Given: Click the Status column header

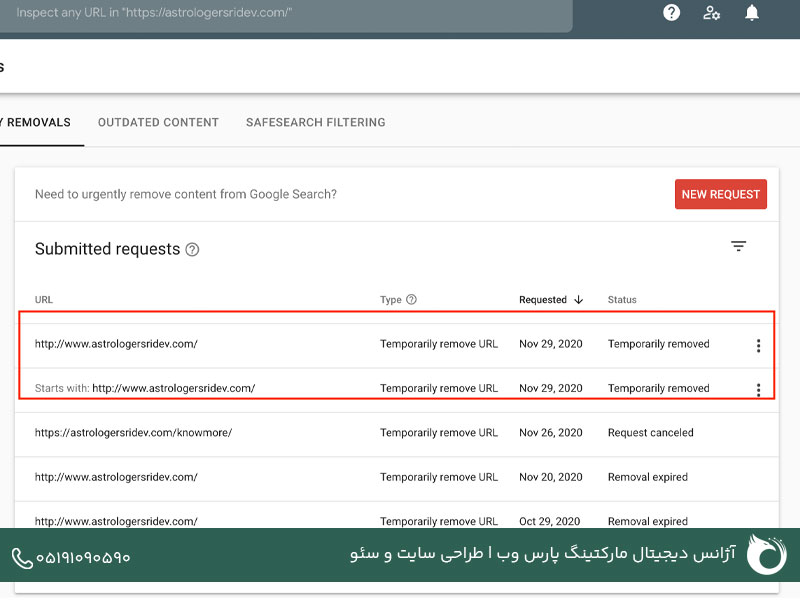Looking at the screenshot, I should (622, 299).
